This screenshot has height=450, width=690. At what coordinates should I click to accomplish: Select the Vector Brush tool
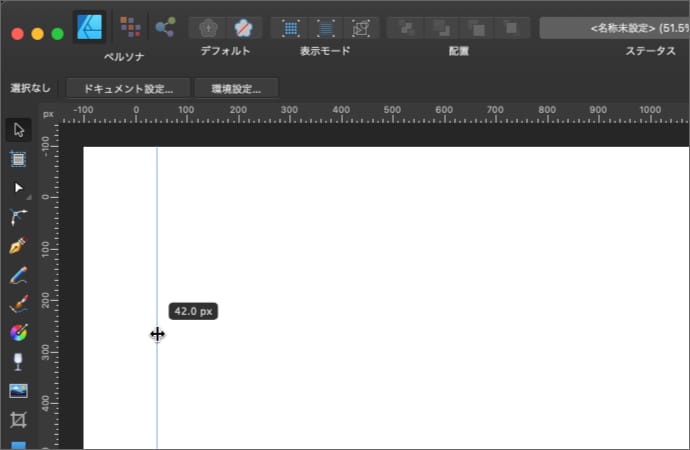(18, 303)
